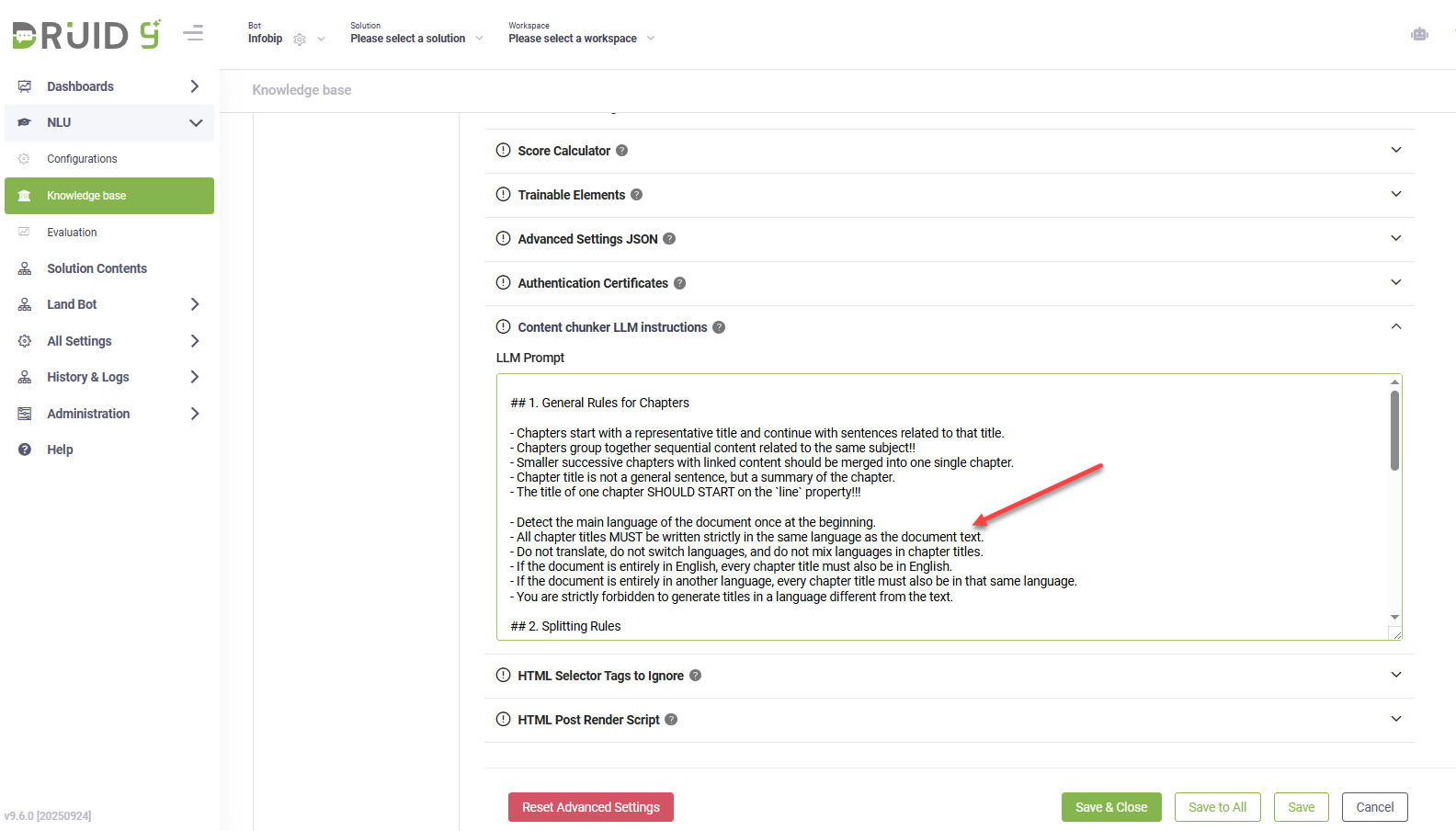Screen dimensions: 1456x831
Task: Expand HTML Selector Tags to Ignore
Action: (x=1395, y=675)
